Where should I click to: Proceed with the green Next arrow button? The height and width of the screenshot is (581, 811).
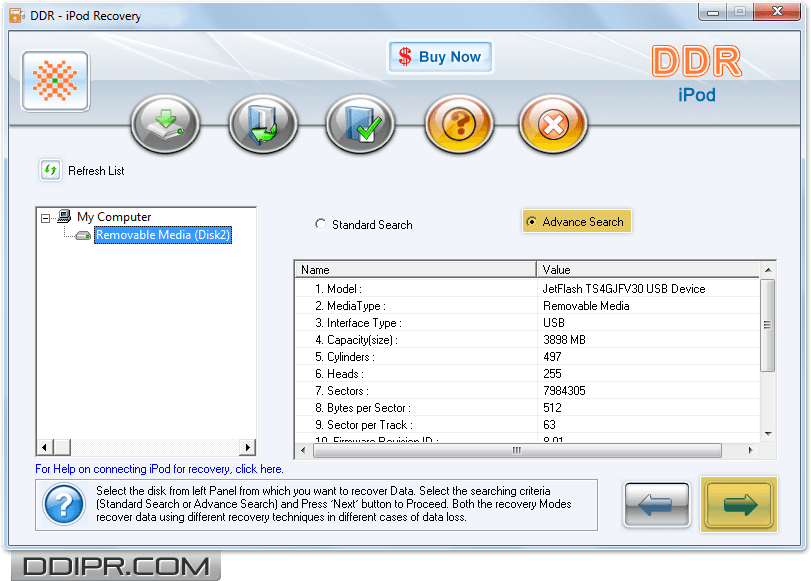coord(739,505)
